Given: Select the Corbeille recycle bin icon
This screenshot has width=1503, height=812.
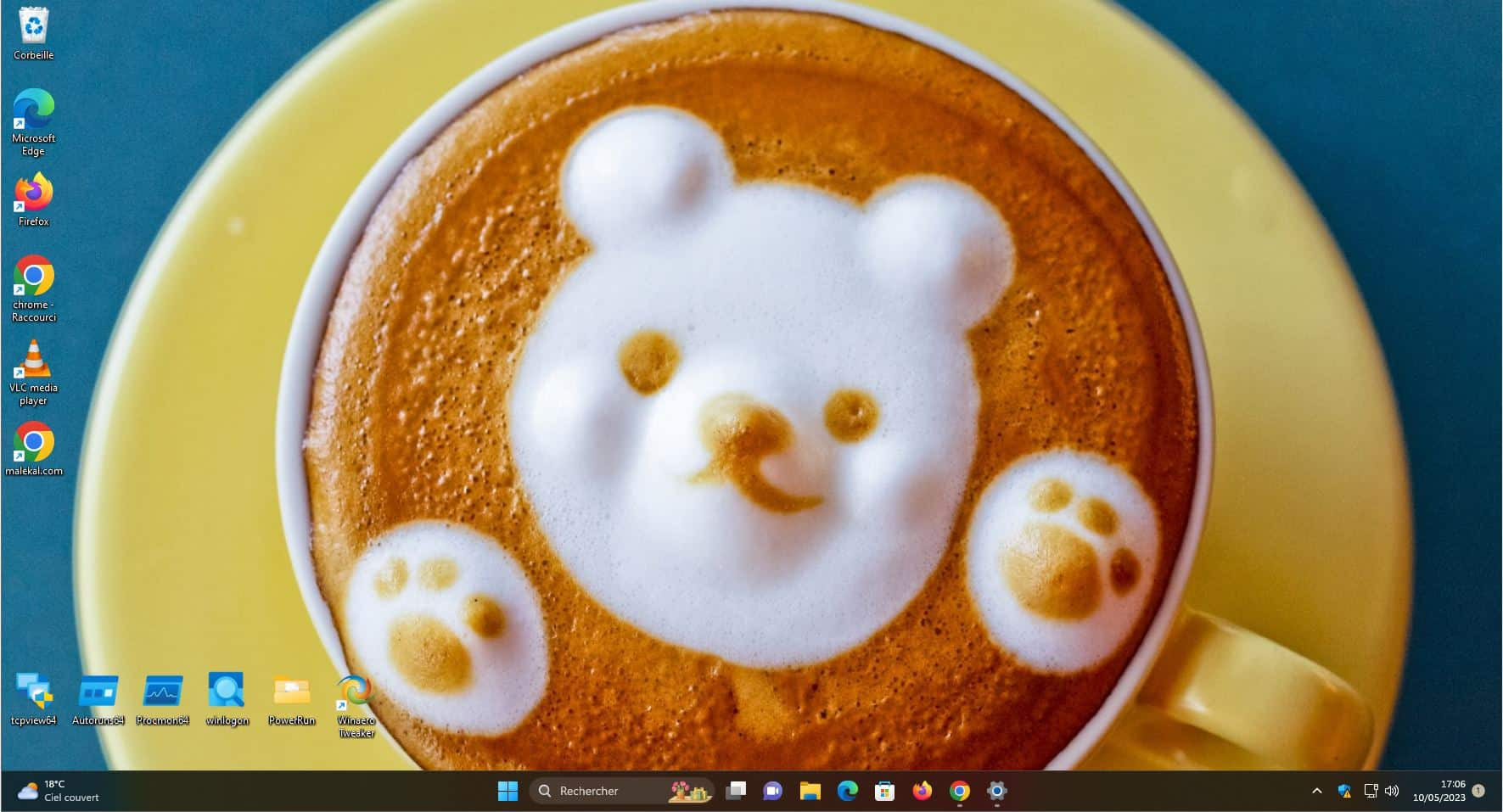Looking at the screenshot, I should pos(34,34).
